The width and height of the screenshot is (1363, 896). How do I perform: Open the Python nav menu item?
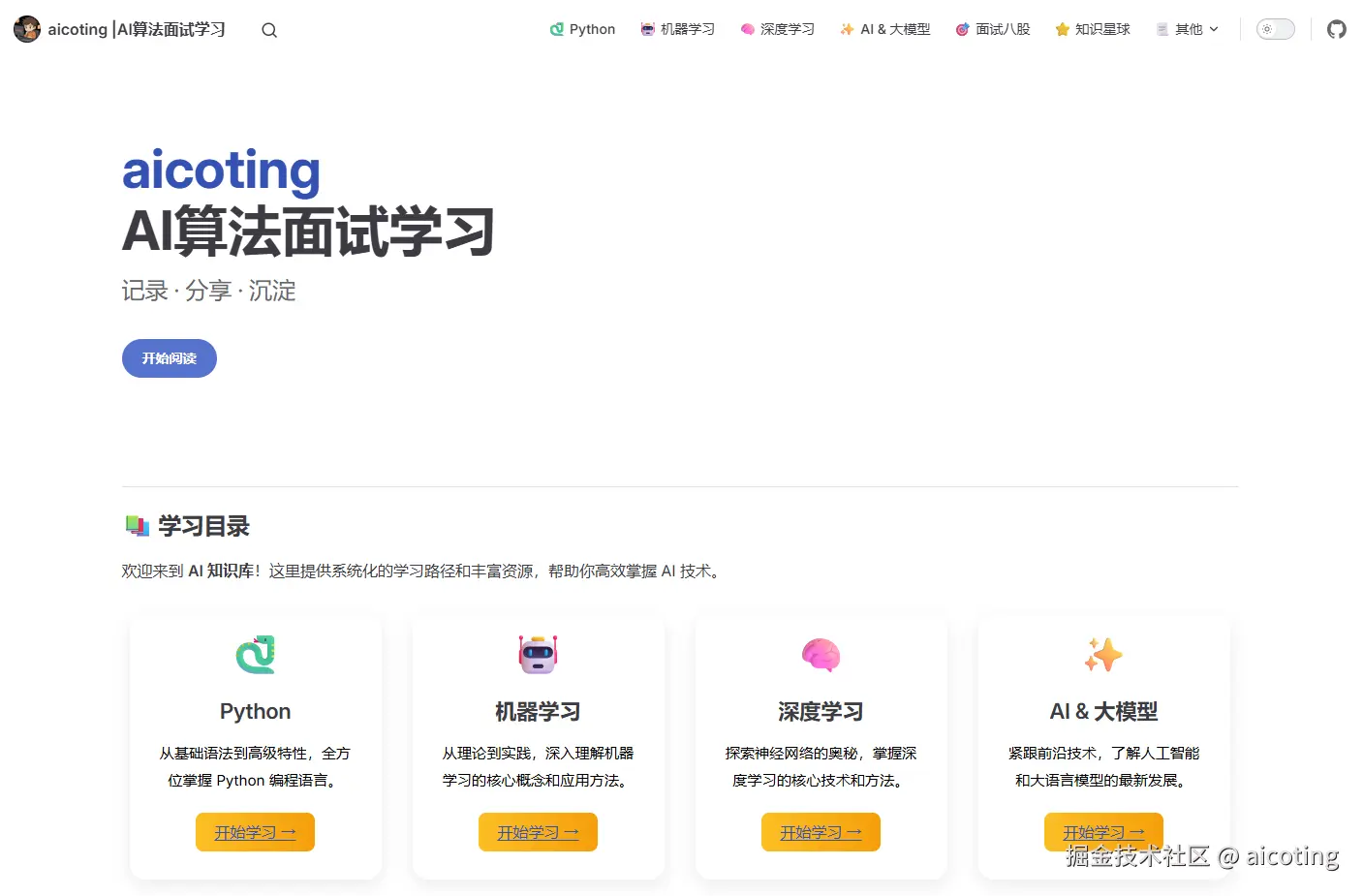pyautogui.click(x=582, y=30)
